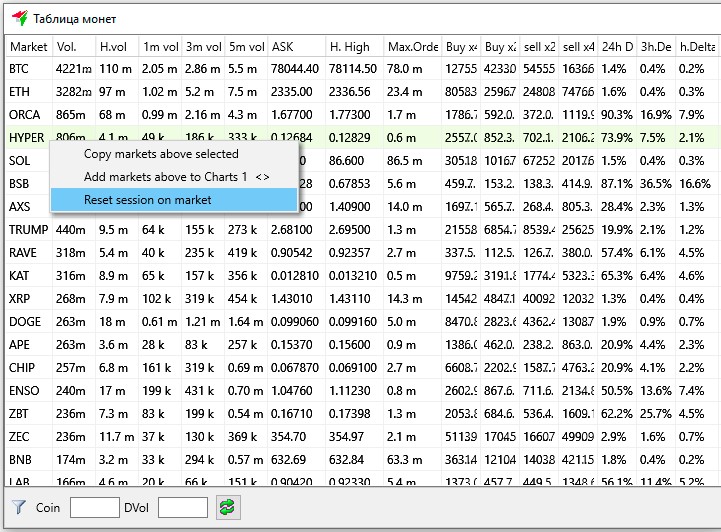Click the DVol filter input box
The width and height of the screenshot is (721, 532).
[182, 508]
